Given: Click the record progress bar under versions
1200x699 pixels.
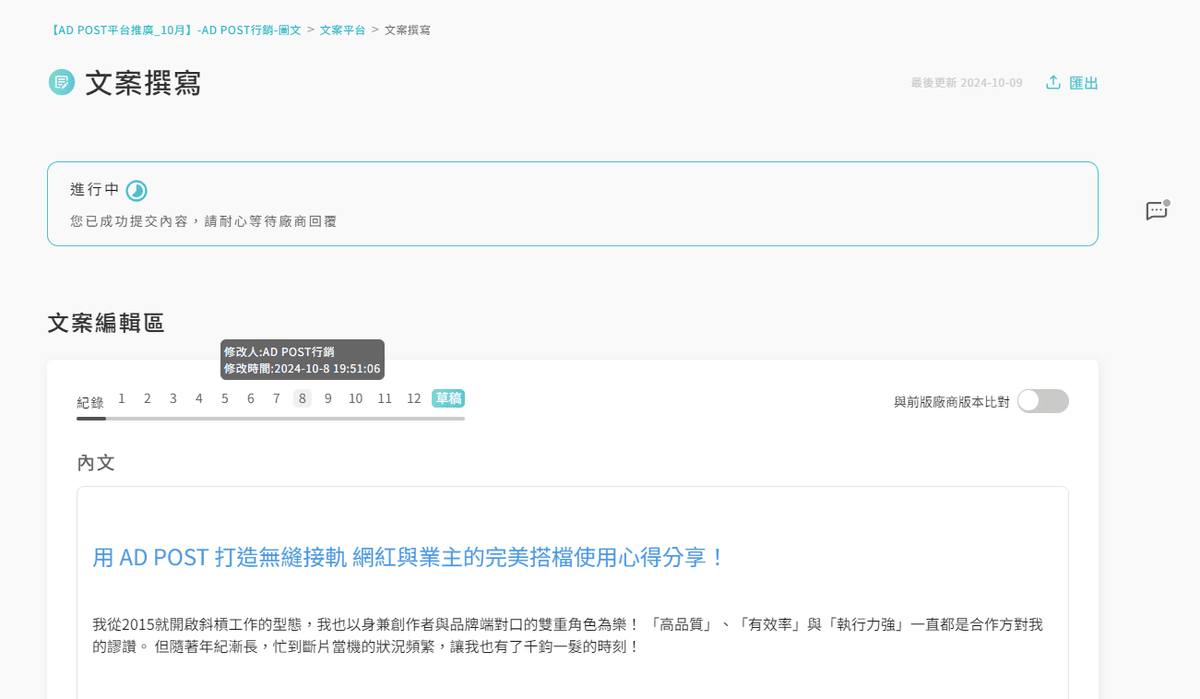Looking at the screenshot, I should pyautogui.click(x=271, y=418).
